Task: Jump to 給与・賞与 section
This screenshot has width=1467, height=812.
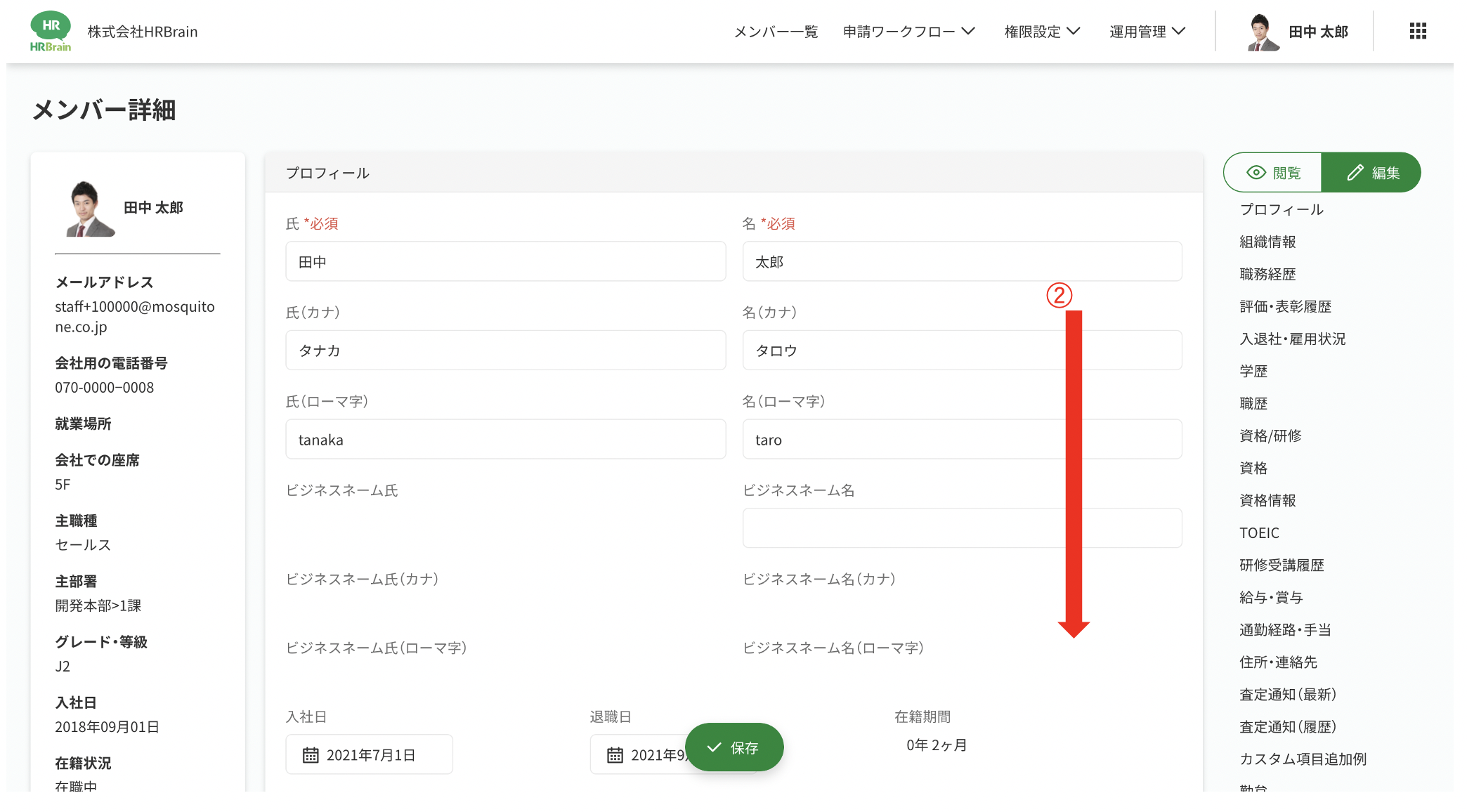Action: coord(1271,597)
